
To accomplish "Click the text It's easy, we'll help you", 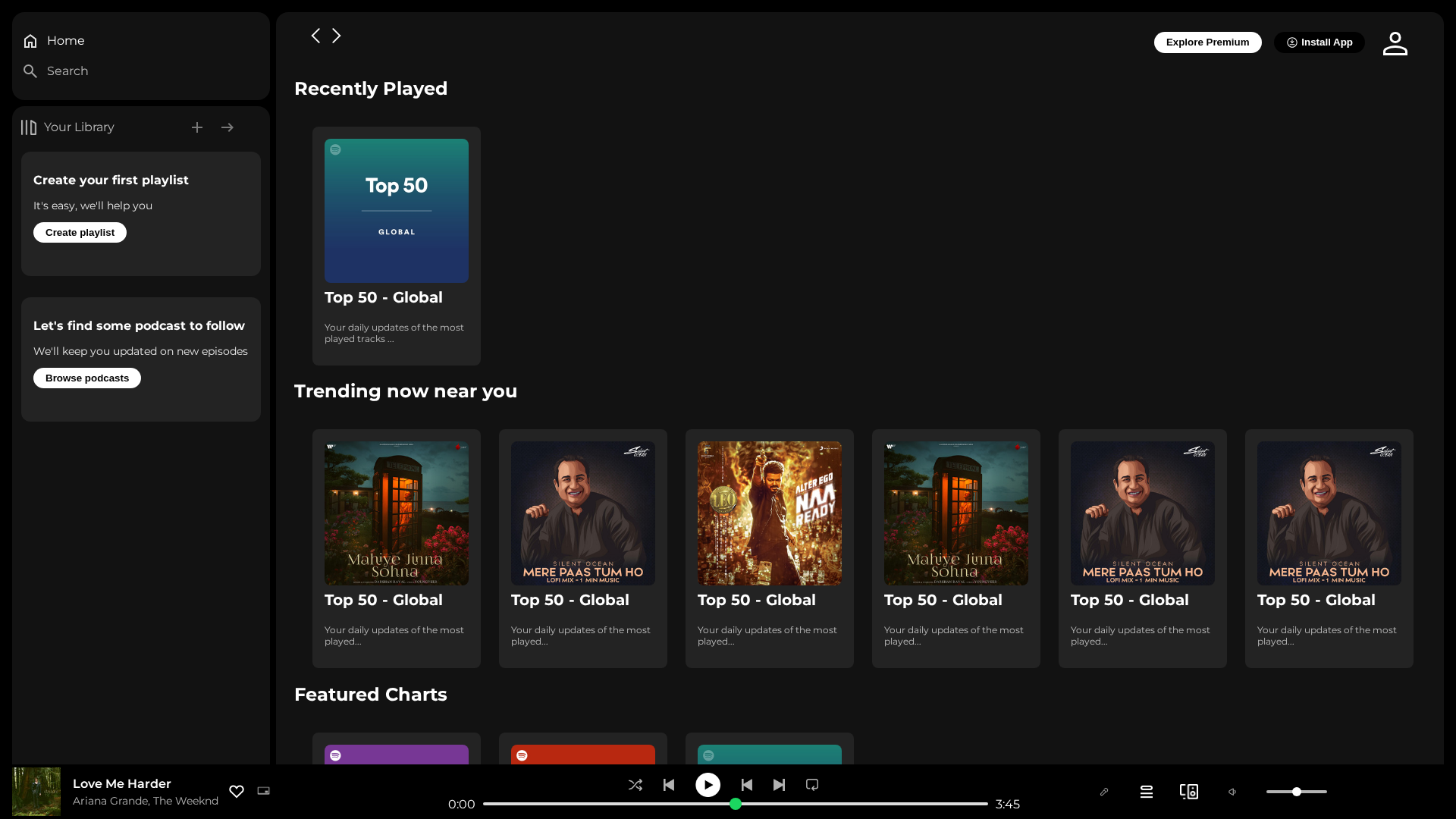I will (x=93, y=206).
